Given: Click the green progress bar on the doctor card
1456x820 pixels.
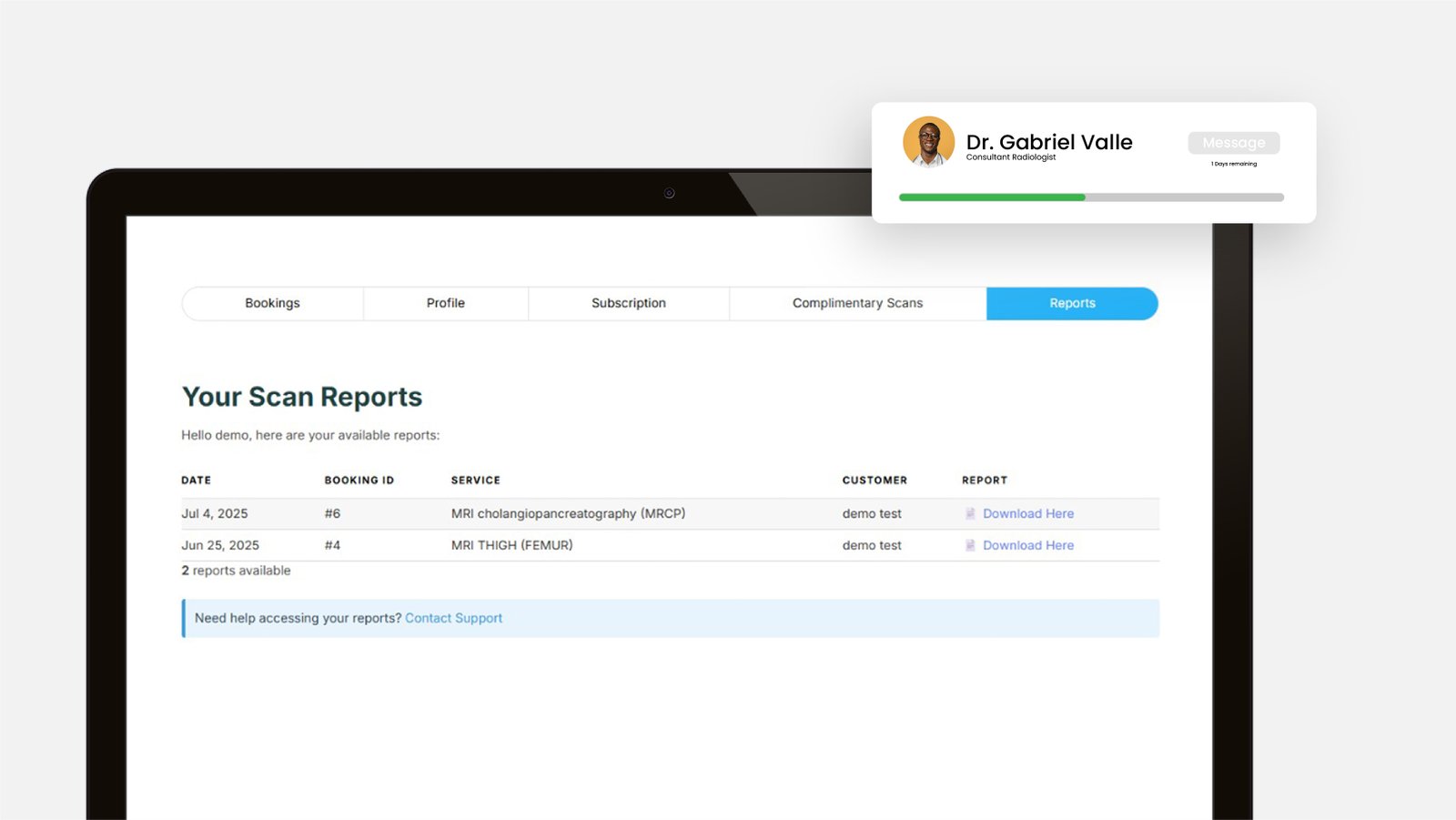Looking at the screenshot, I should pos(992,197).
